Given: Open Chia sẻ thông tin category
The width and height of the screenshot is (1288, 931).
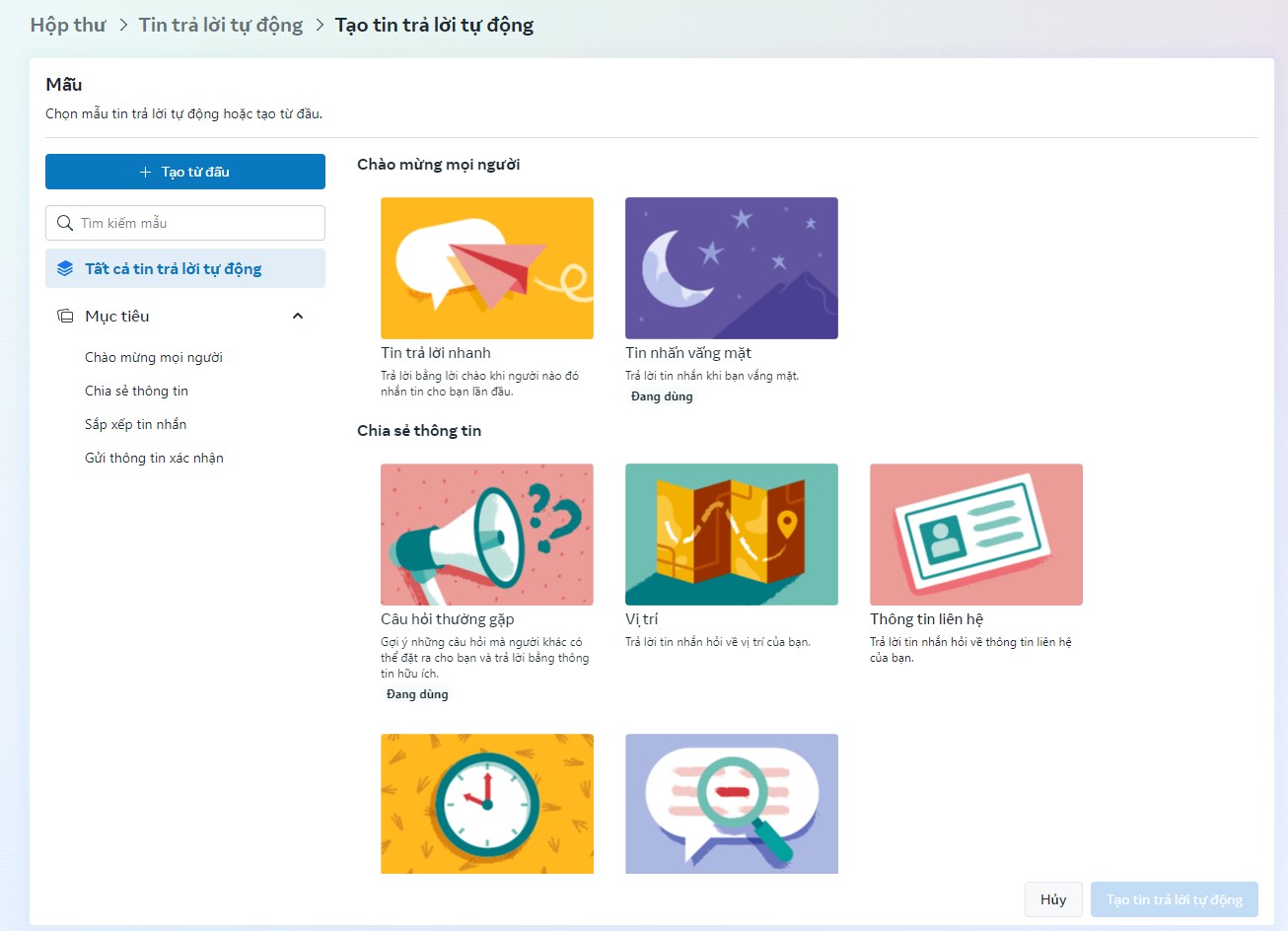Looking at the screenshot, I should (136, 391).
